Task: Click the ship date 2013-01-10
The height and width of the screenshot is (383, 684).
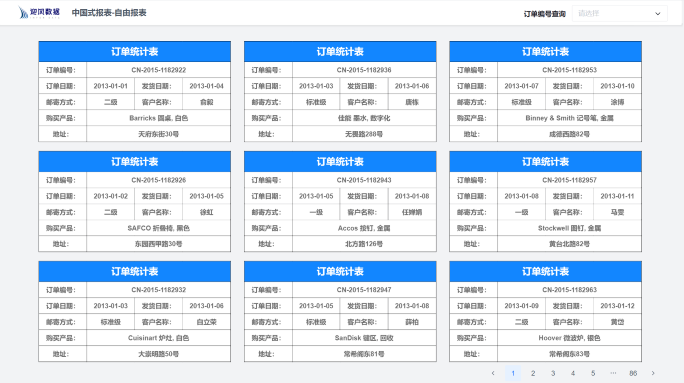Action: (618, 86)
